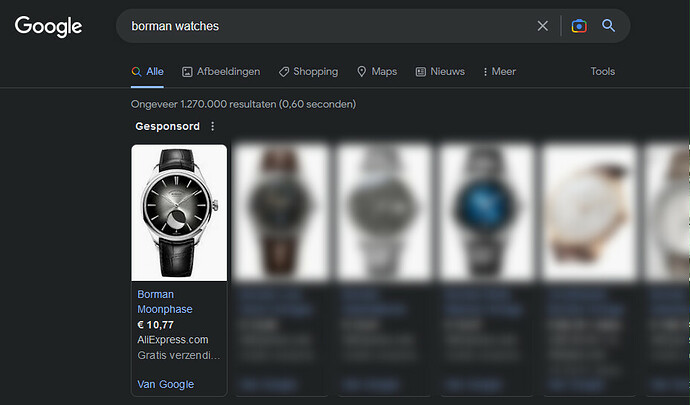Switch to the Nieuws tab
This screenshot has height=405, width=690.
440,72
